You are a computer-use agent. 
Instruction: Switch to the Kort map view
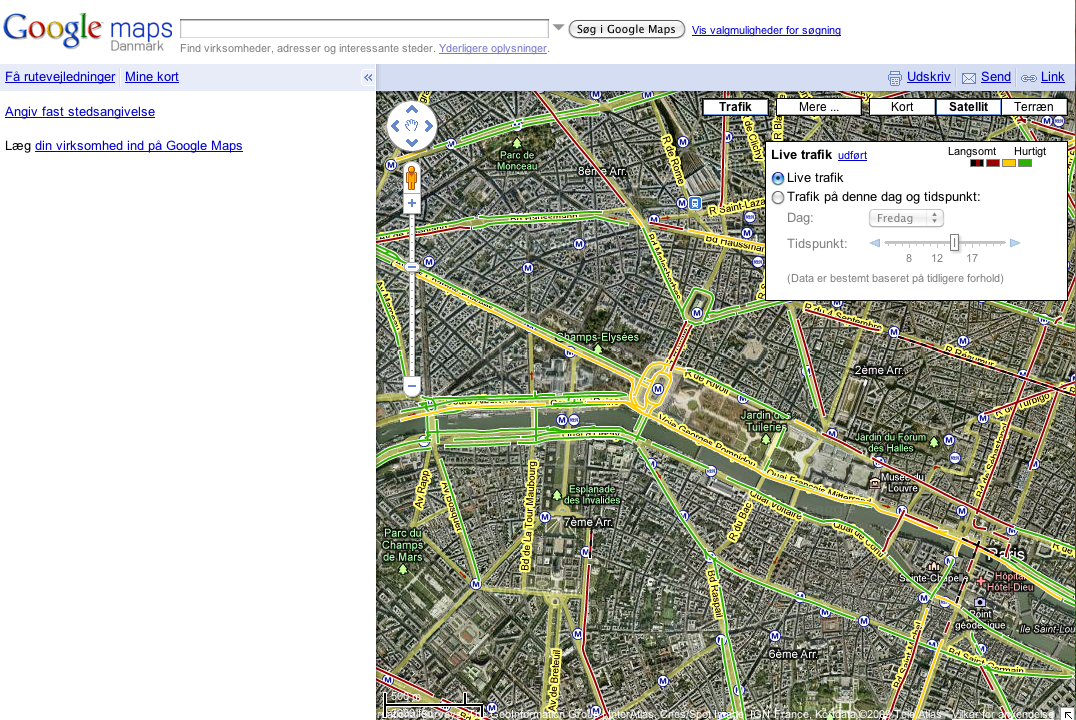pos(902,107)
